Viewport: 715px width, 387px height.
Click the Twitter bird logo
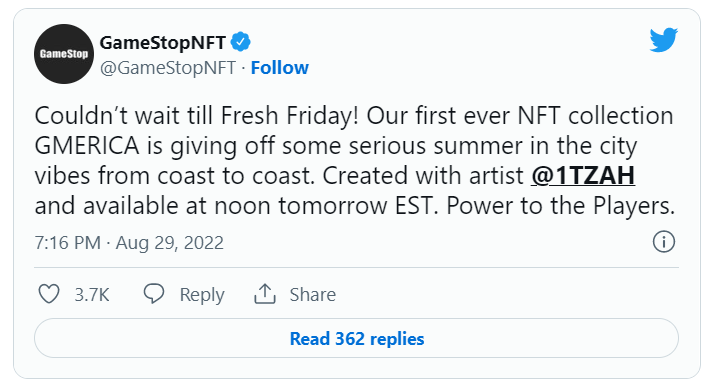point(663,40)
